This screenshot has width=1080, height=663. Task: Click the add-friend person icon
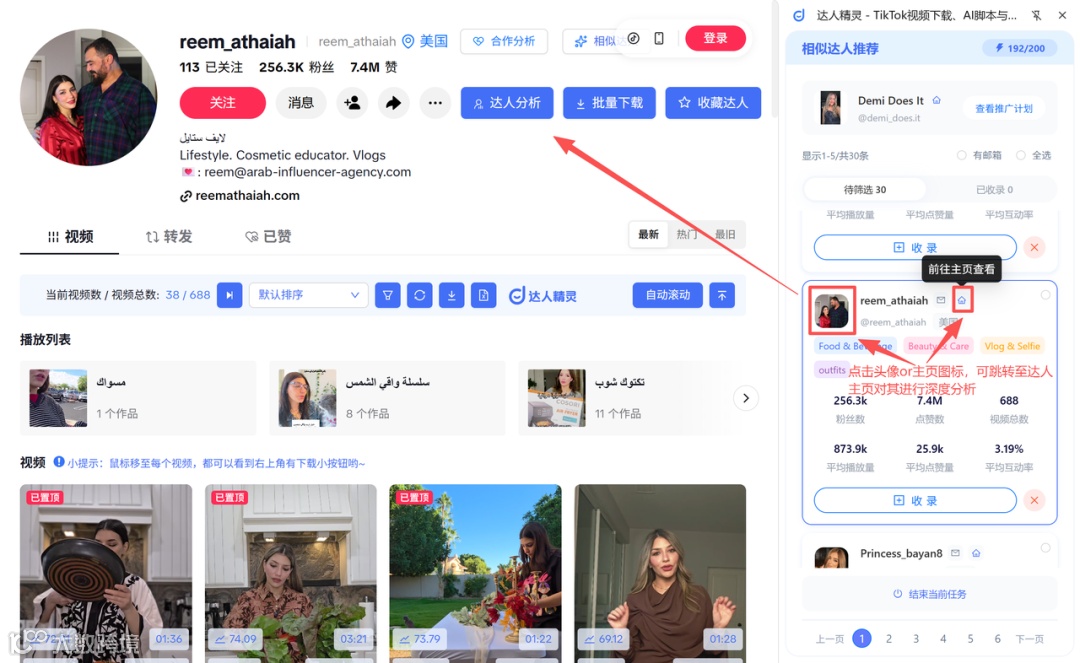click(x=352, y=103)
